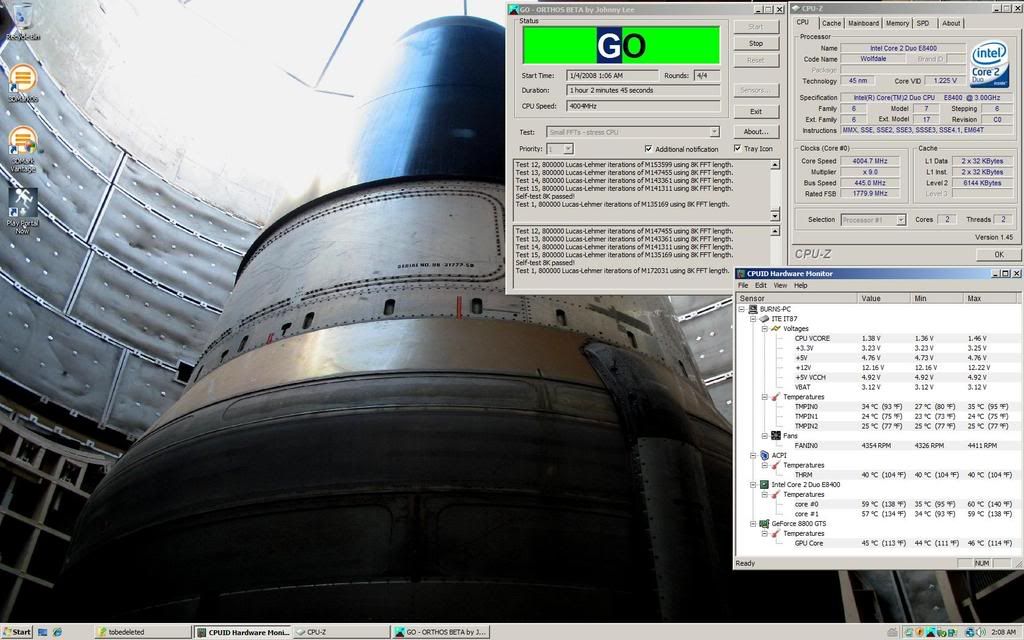1024x640 pixels.
Task: Open the Recycle Bin desktop icon
Action: coord(22,22)
